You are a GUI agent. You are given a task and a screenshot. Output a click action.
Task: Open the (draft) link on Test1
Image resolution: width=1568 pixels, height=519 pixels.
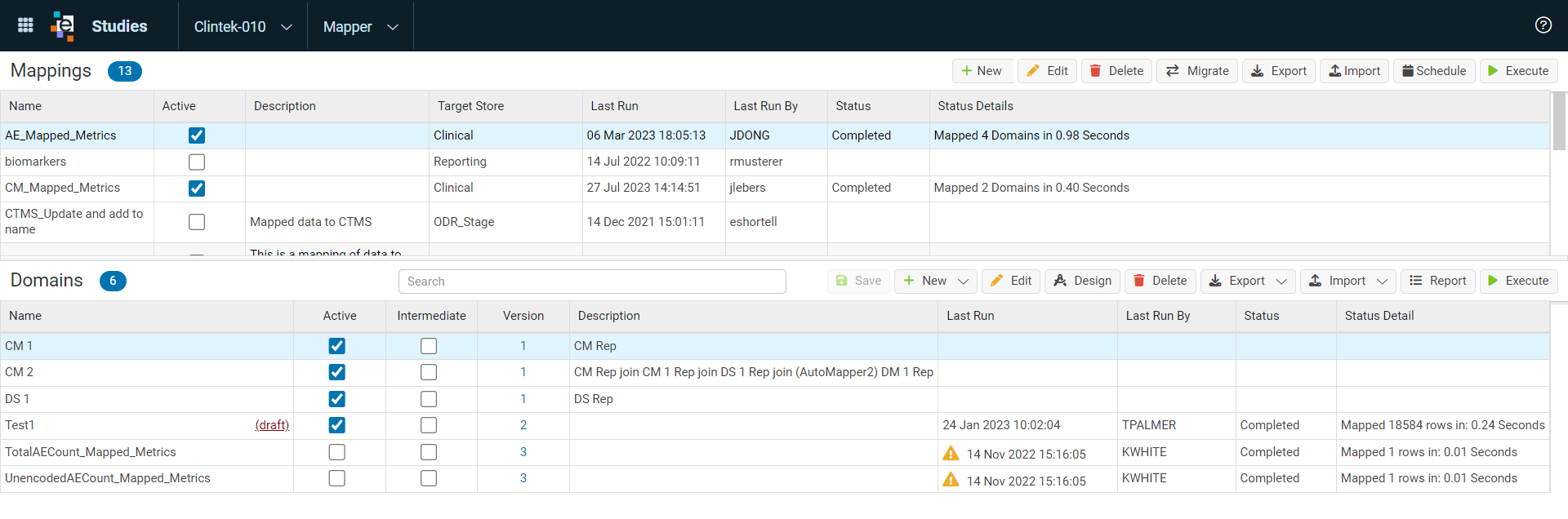click(x=272, y=425)
